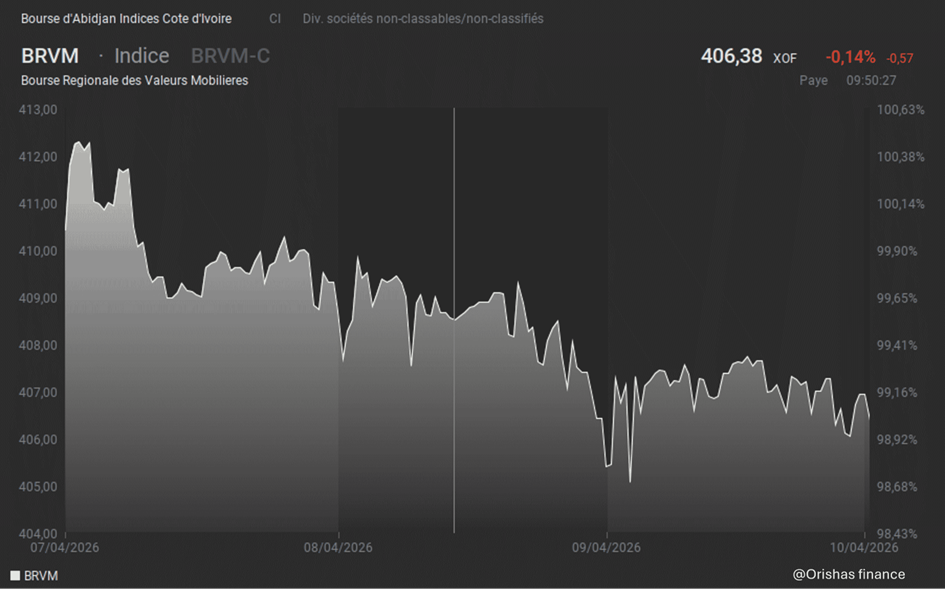This screenshot has height=592, width=945.
Task: Open the @Orishas finance watermark link
Action: (848, 574)
